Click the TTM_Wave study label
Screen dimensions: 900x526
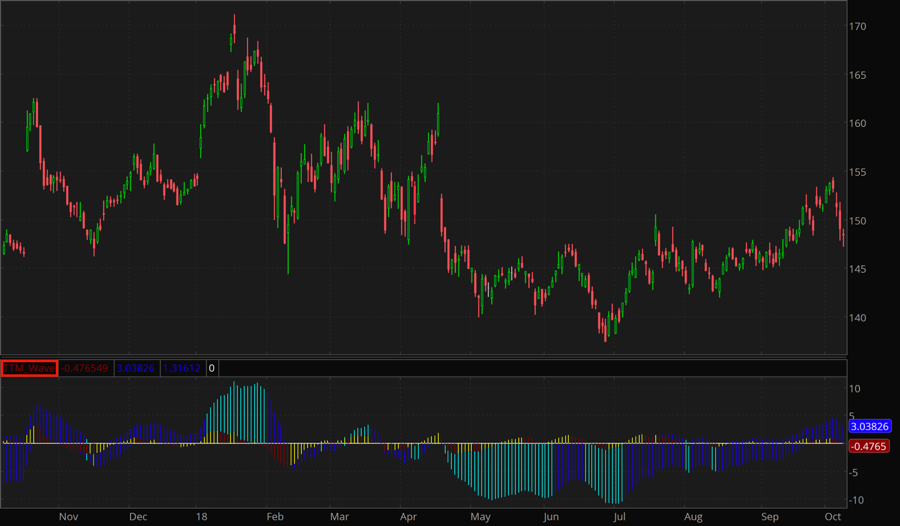[x=29, y=368]
